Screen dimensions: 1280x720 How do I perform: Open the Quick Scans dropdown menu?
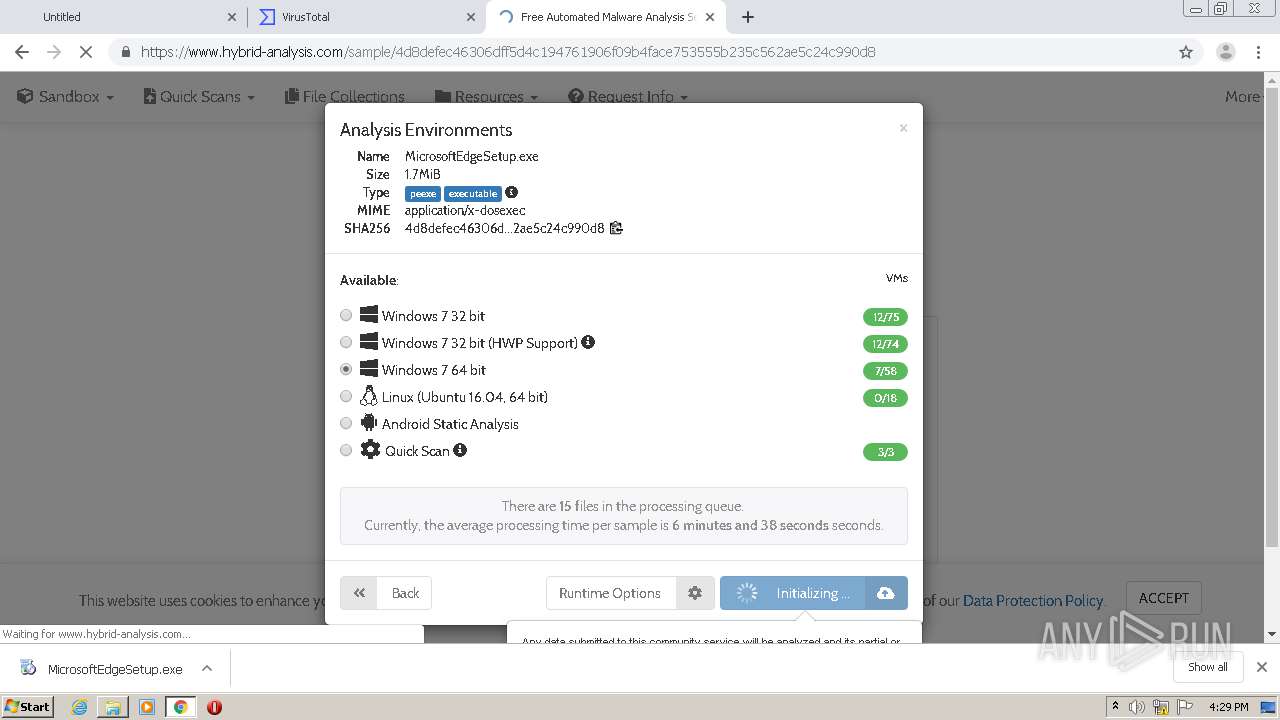(199, 96)
